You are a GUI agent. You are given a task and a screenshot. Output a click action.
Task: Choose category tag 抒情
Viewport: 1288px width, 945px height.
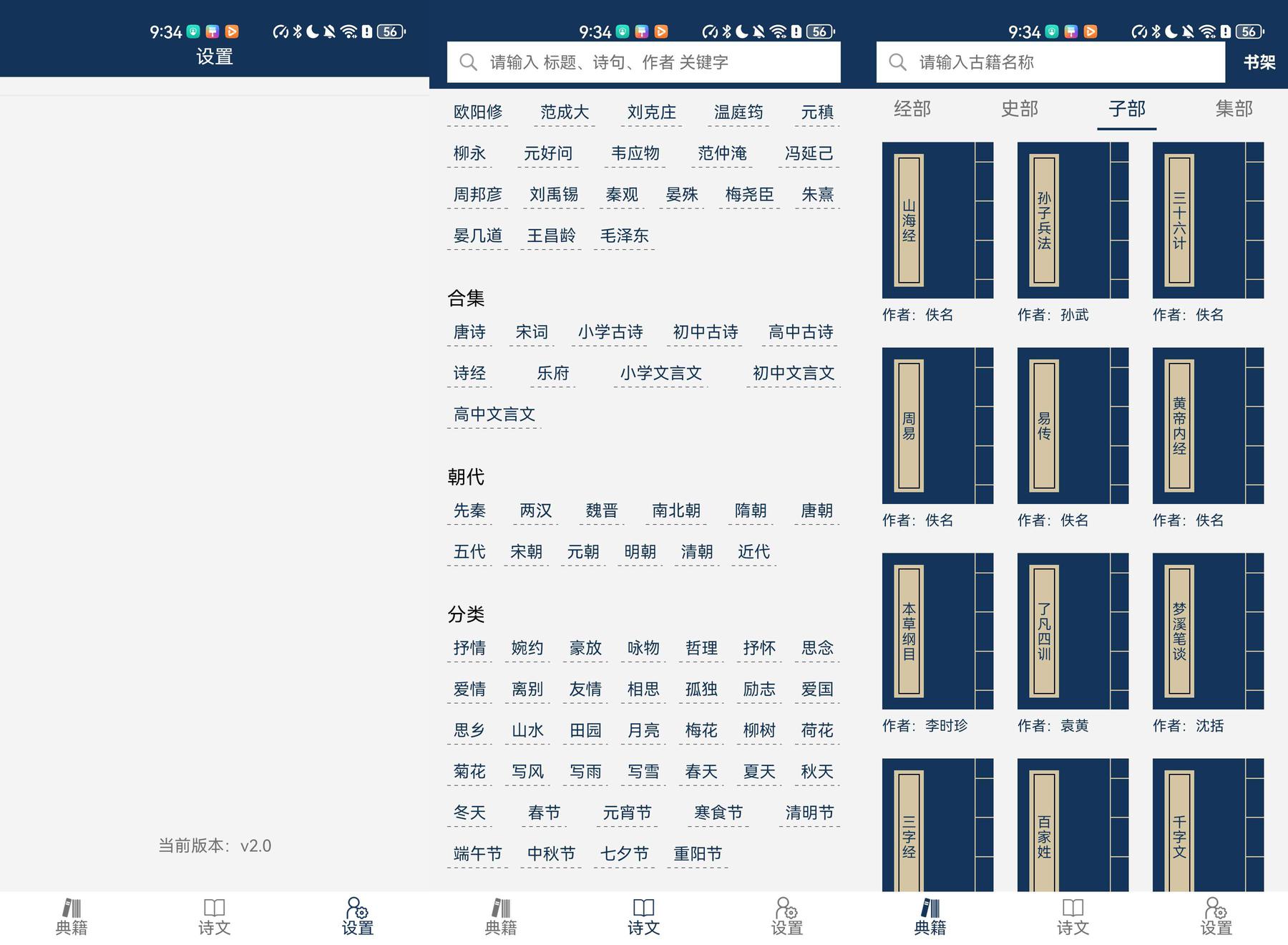tap(469, 648)
